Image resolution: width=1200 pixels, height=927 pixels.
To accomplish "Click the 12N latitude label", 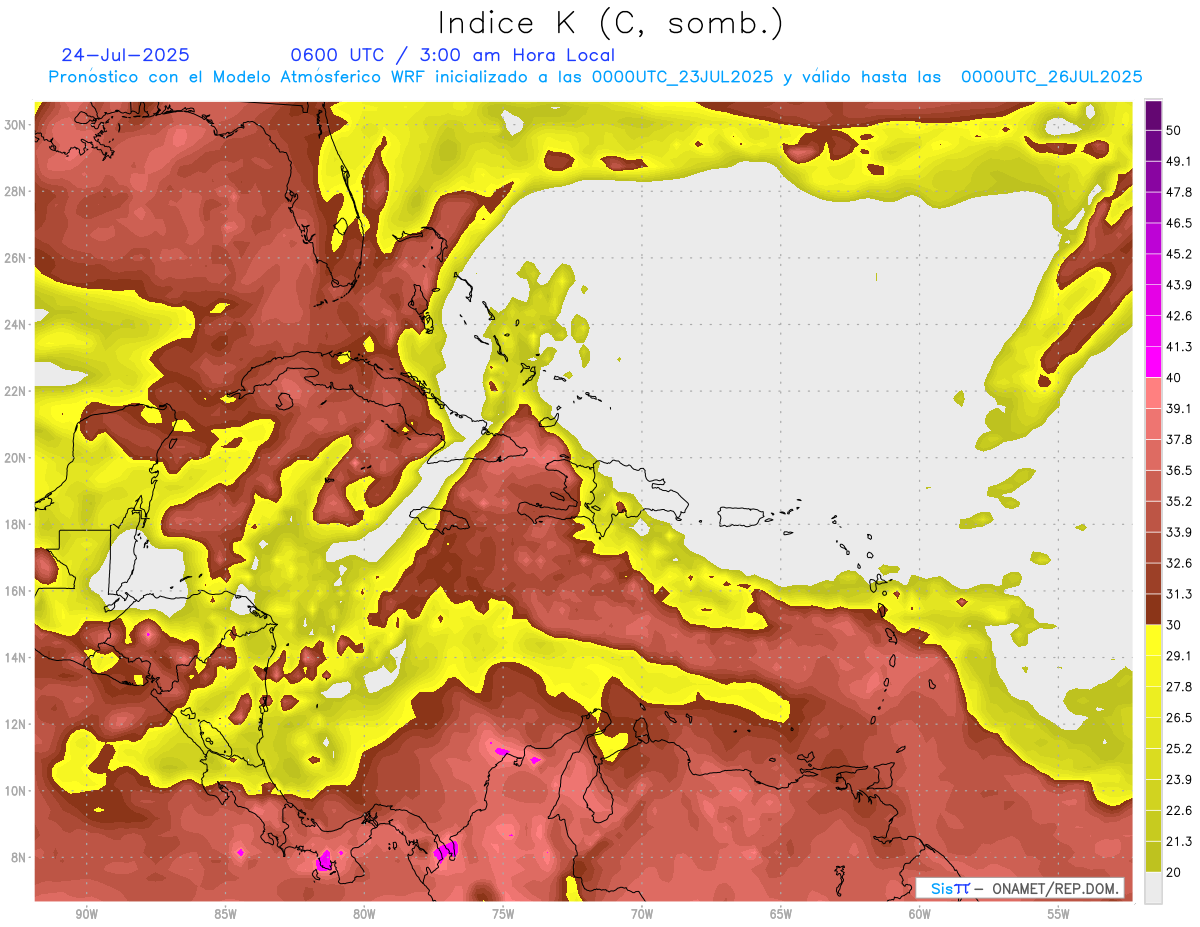I will tap(15, 724).
